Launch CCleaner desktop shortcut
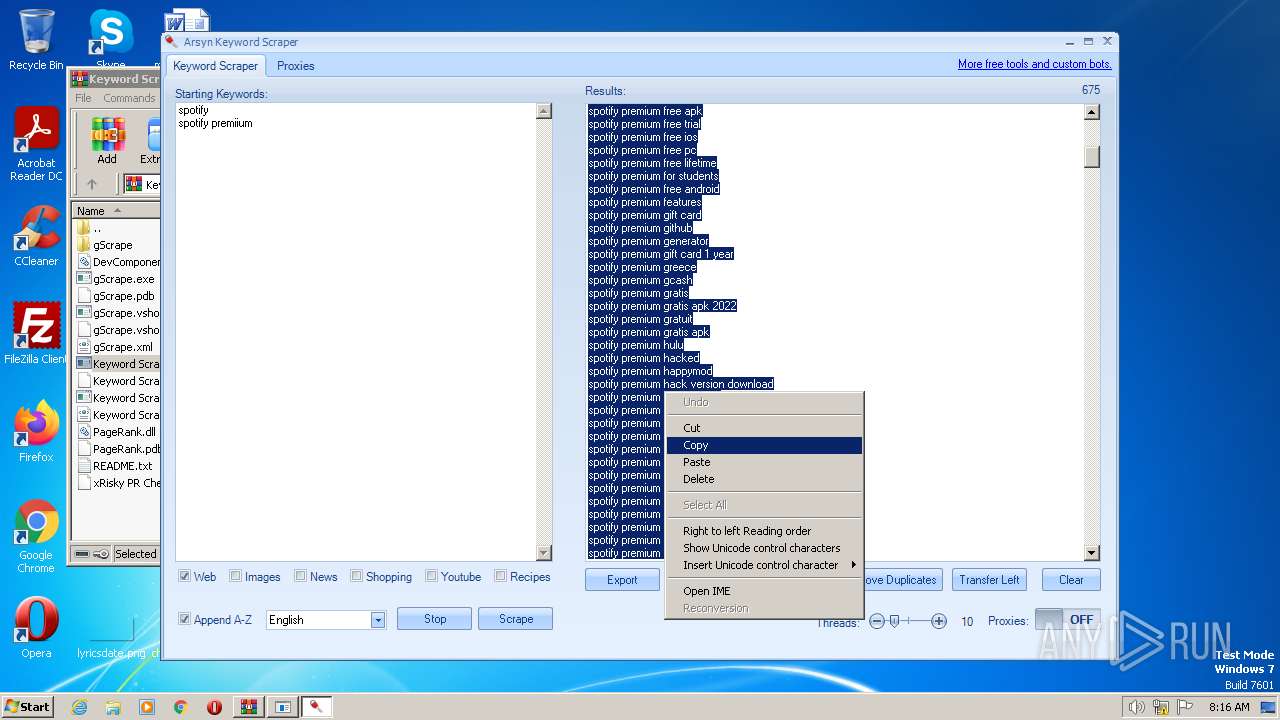Image resolution: width=1280 pixels, height=720 pixels. 36,236
